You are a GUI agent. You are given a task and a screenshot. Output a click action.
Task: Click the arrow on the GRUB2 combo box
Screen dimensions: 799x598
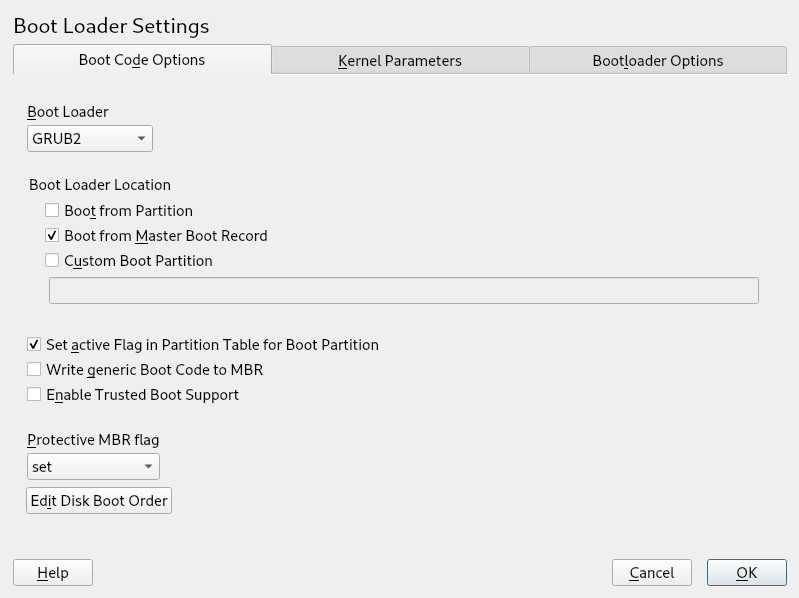(141, 138)
